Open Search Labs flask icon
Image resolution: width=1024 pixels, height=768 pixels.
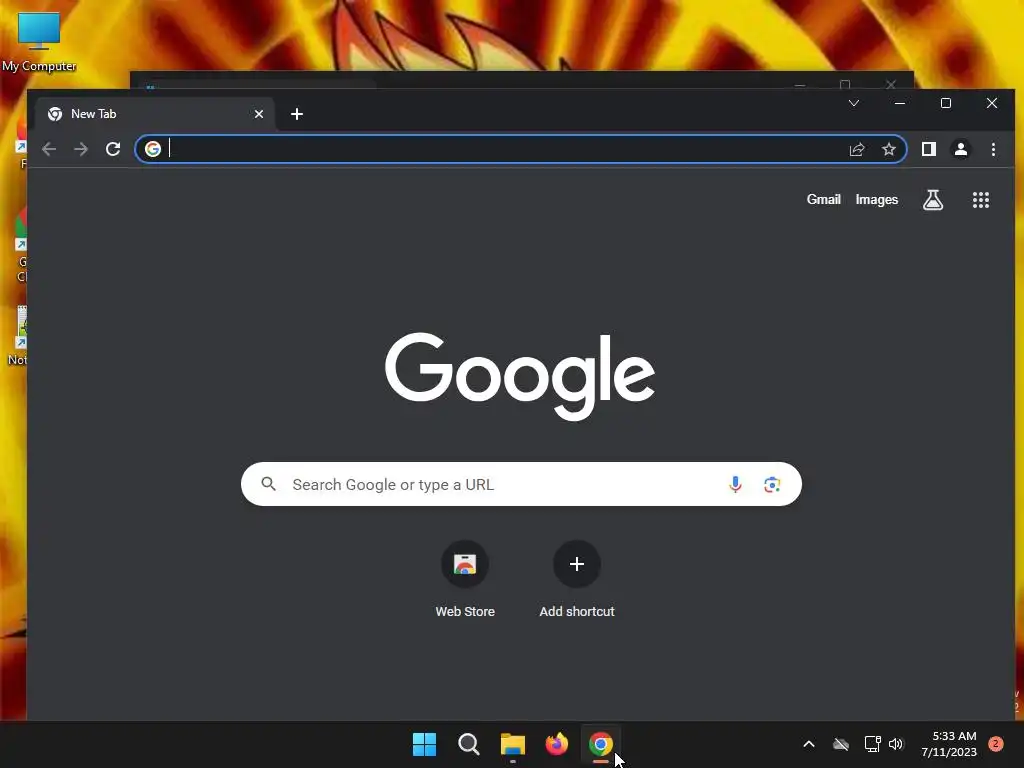[933, 200]
